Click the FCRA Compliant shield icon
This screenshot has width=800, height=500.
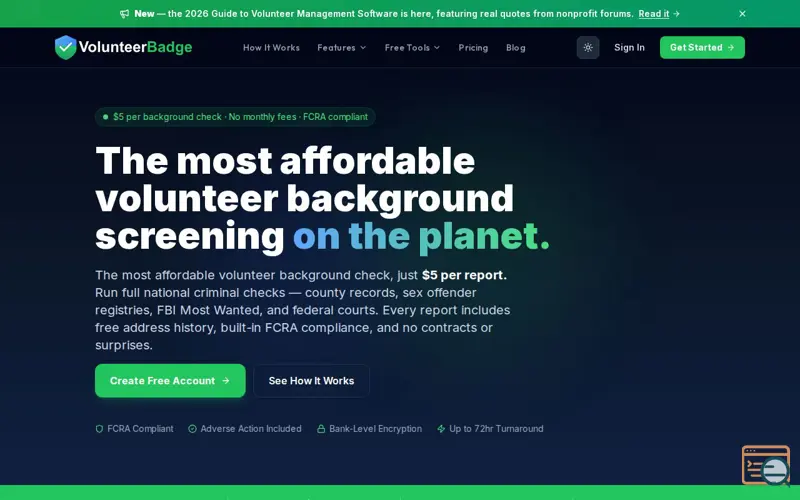99,429
